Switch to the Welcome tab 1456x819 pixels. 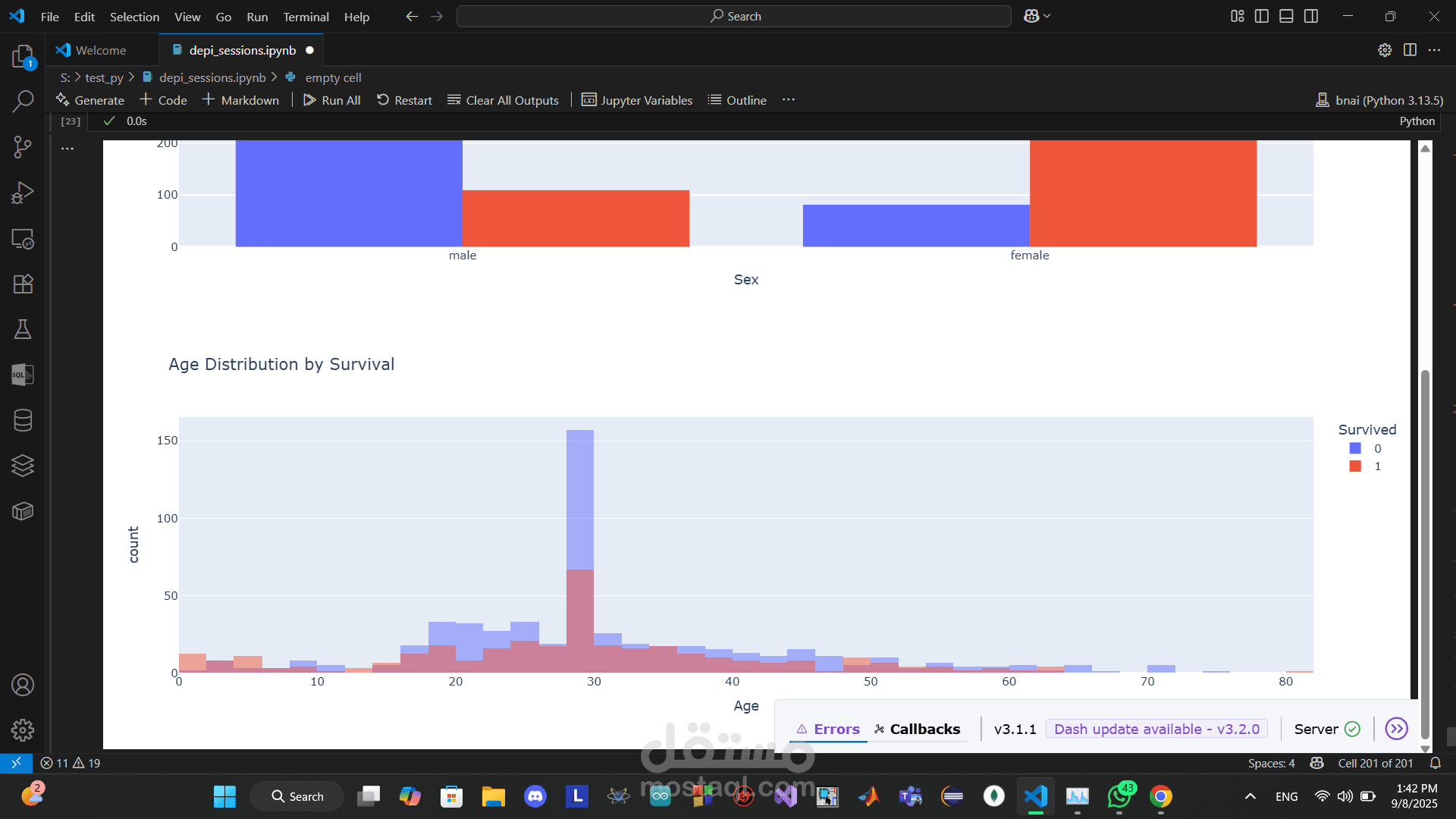click(x=100, y=50)
